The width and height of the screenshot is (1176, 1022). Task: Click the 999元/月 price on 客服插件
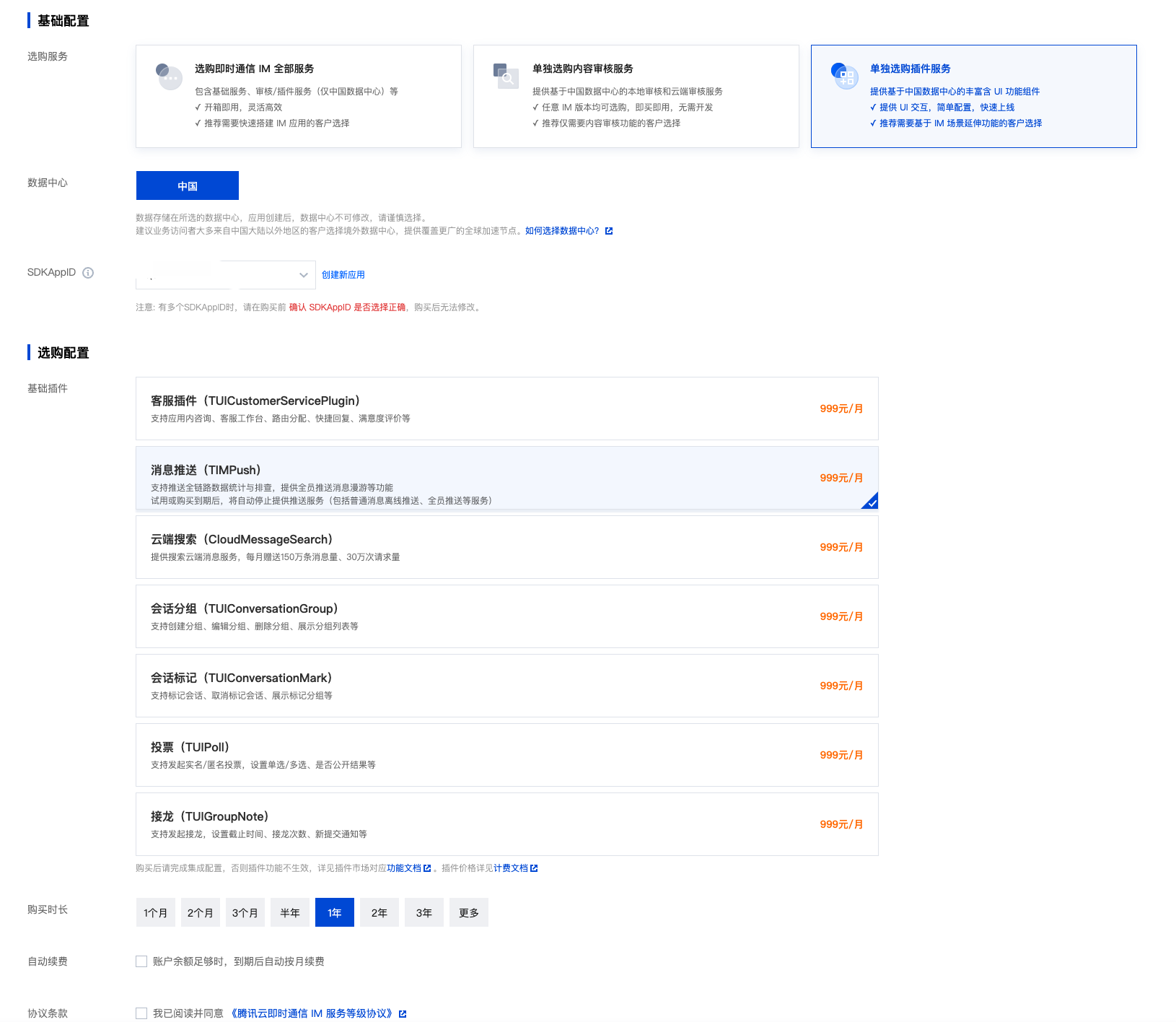841,409
